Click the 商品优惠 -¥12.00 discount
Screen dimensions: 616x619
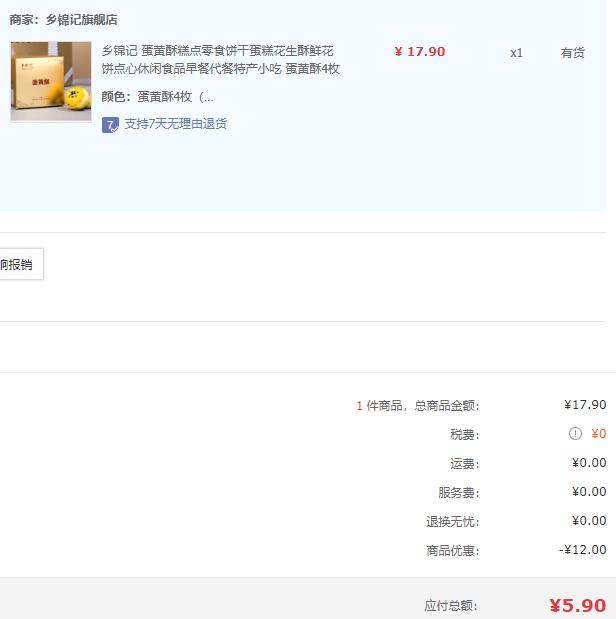tap(582, 550)
